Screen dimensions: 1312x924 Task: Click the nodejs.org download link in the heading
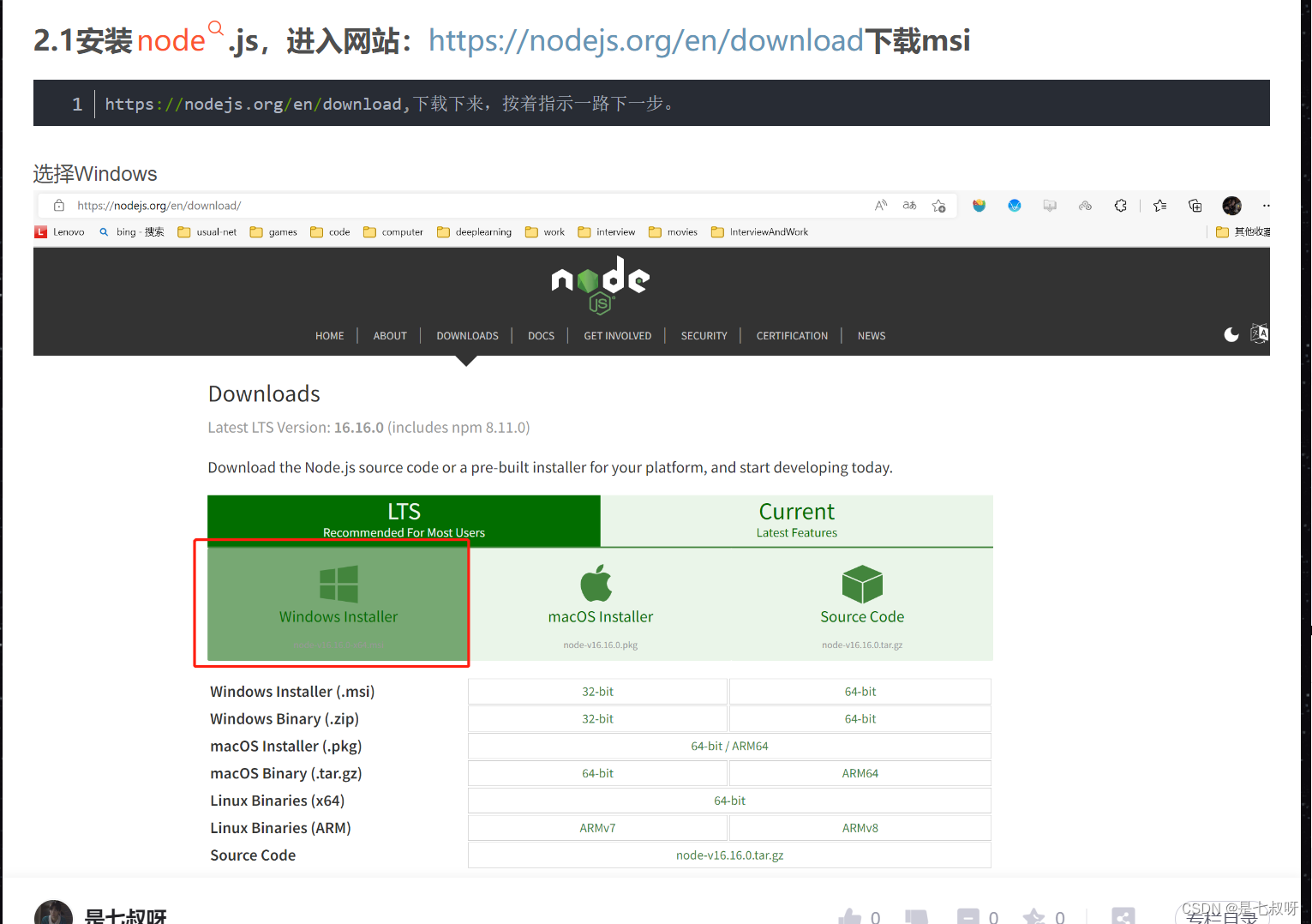[x=646, y=40]
